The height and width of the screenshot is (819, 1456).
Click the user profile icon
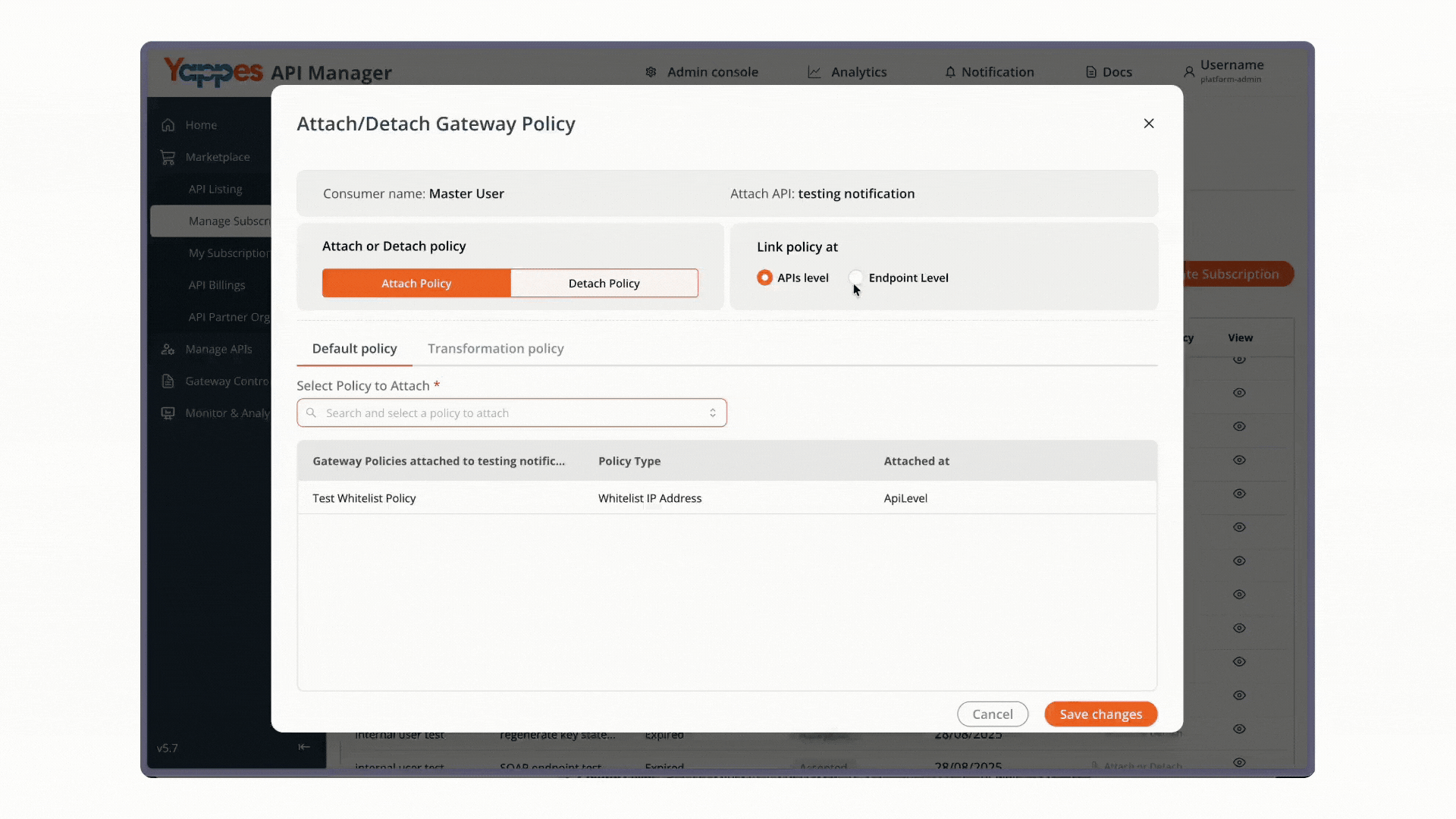[x=1189, y=72]
